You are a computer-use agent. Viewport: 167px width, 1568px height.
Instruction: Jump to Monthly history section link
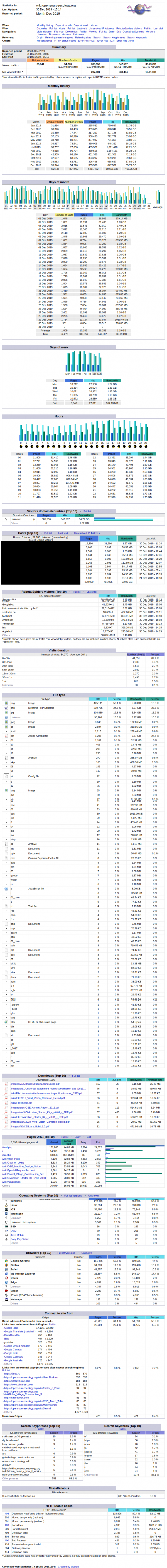click(x=45, y=26)
